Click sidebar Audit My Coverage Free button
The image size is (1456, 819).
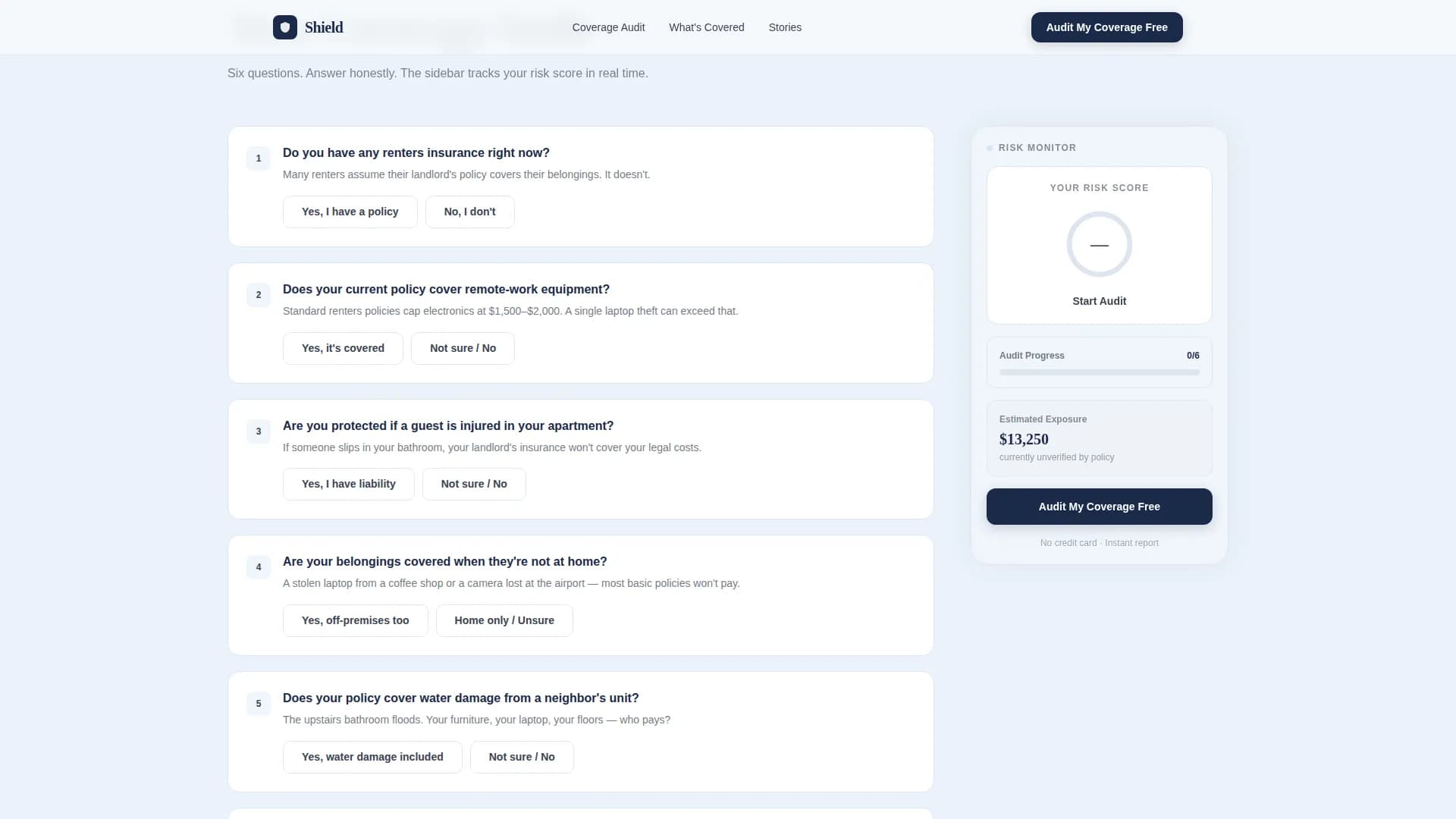click(x=1099, y=507)
